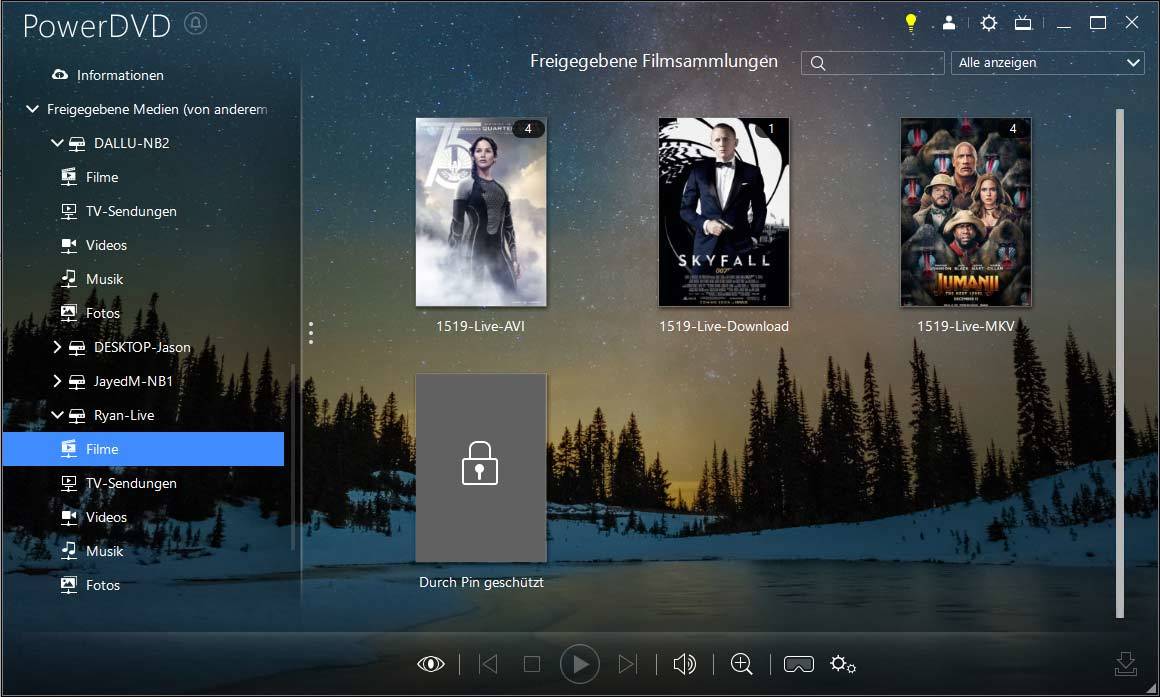Click the yellow light bulb tips icon
Image resolution: width=1160 pixels, height=697 pixels.
coord(911,23)
